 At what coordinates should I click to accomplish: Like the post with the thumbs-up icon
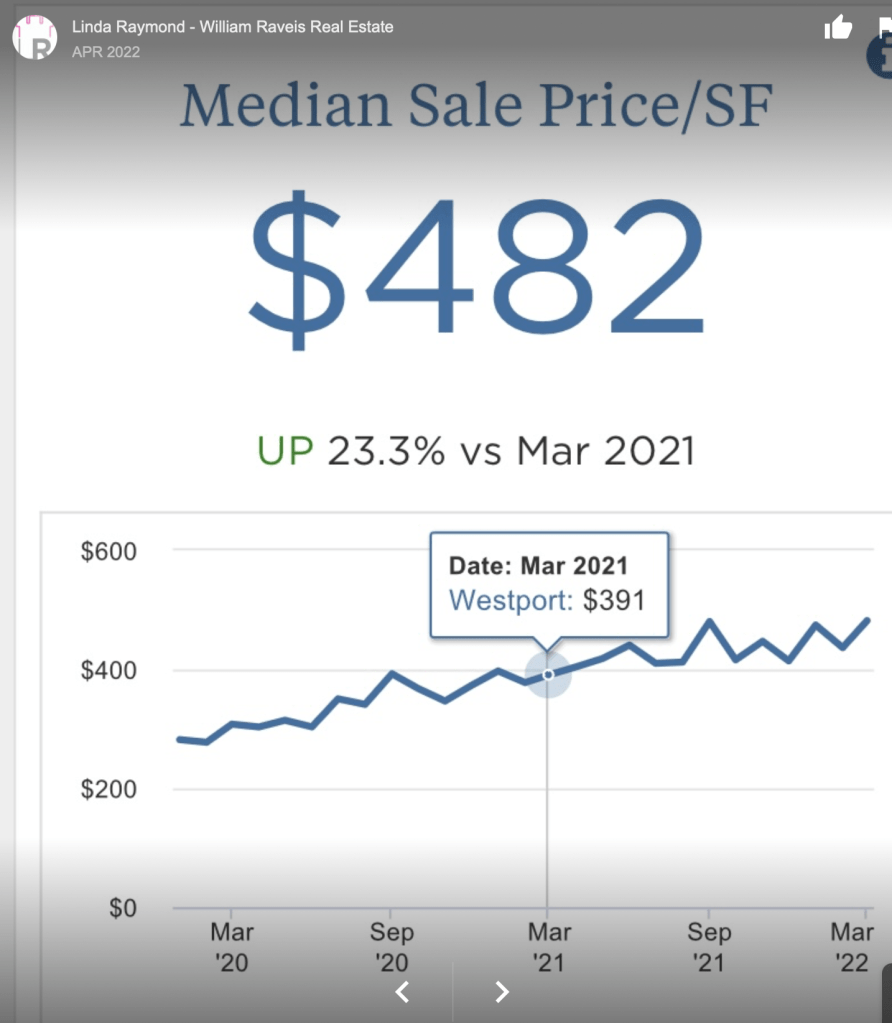837,28
